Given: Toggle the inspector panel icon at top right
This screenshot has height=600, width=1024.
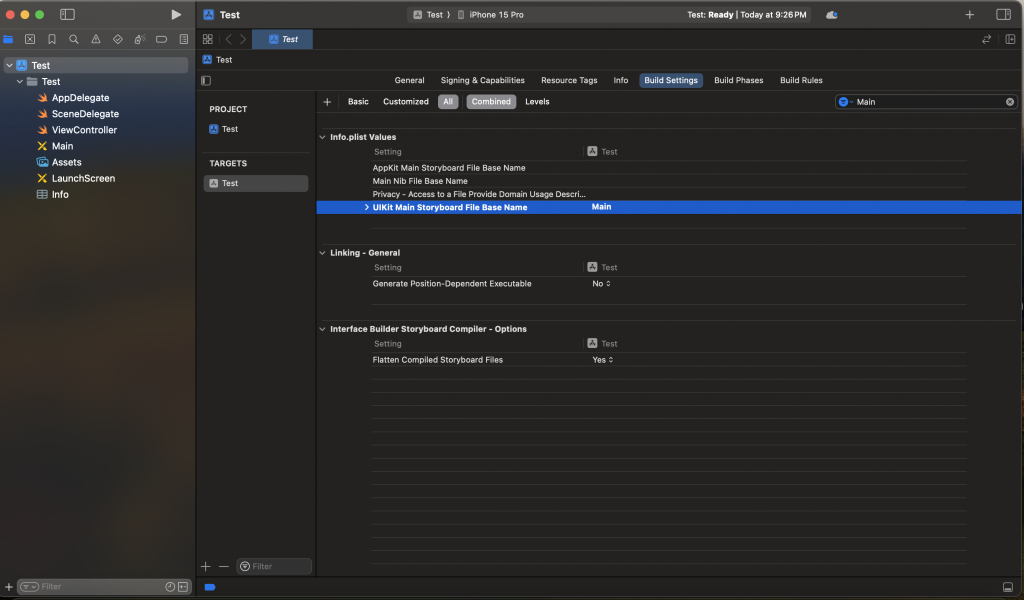Looking at the screenshot, I should (1004, 14).
